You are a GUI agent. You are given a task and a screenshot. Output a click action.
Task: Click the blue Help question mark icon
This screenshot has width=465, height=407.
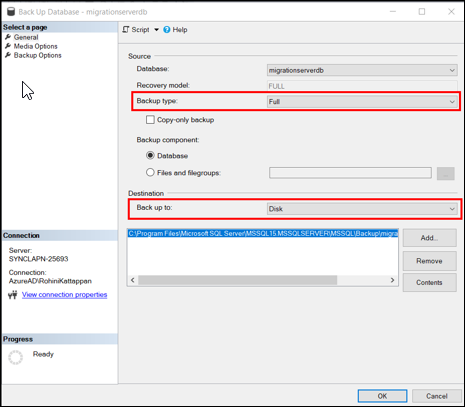pyautogui.click(x=167, y=30)
